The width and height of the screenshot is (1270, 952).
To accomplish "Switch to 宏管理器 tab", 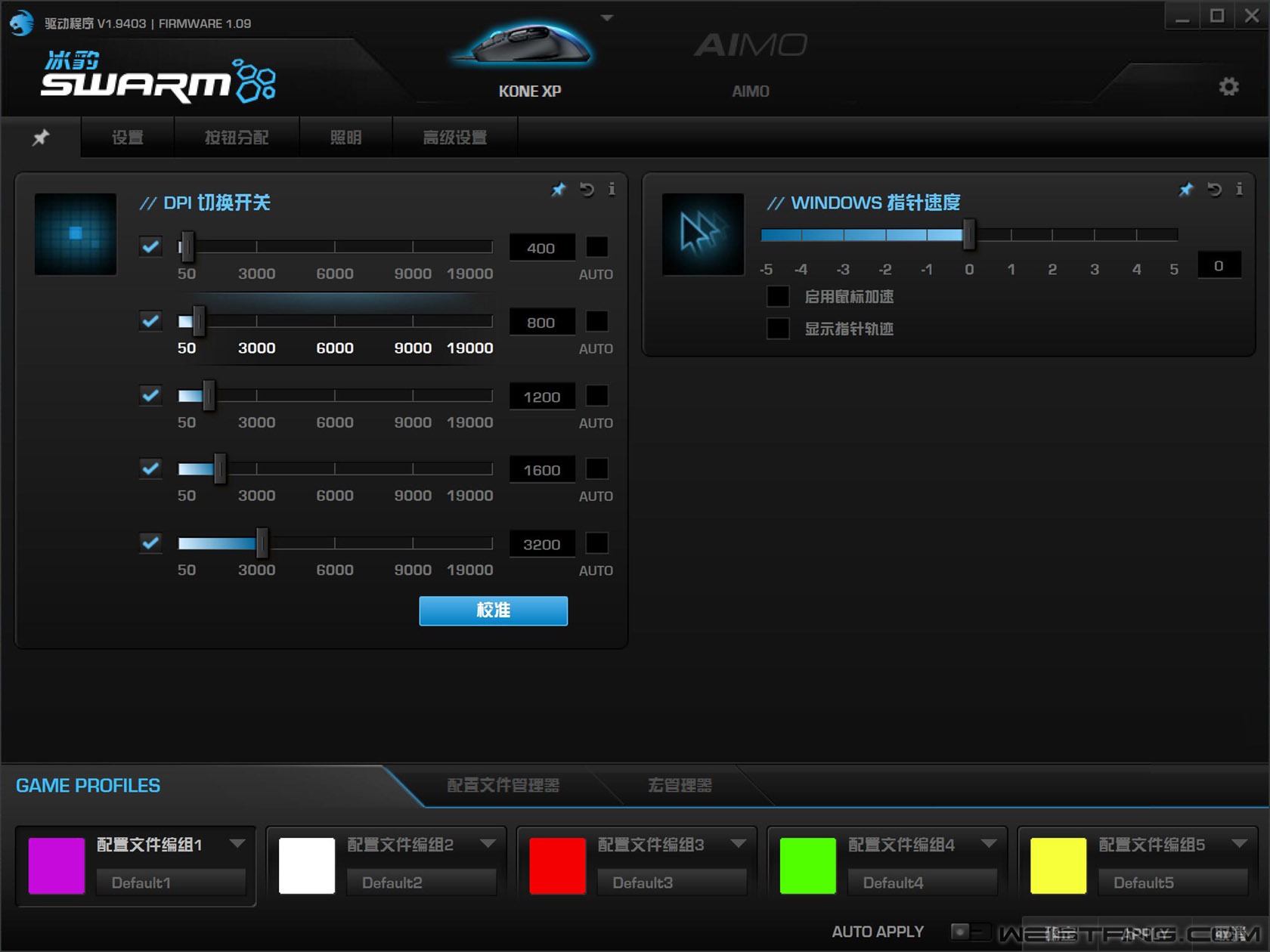I will point(680,786).
